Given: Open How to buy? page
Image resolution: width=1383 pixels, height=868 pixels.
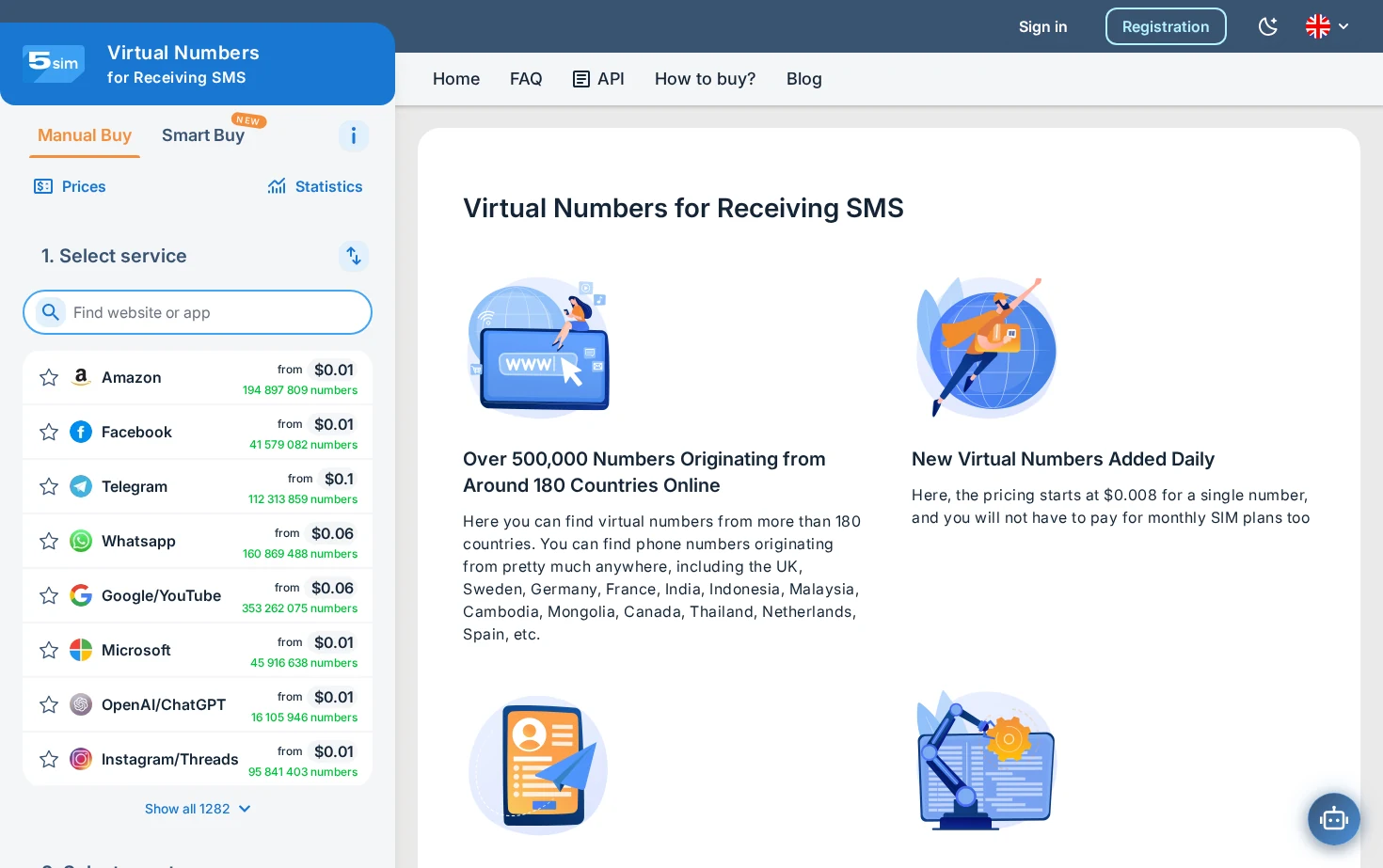Looking at the screenshot, I should pyautogui.click(x=706, y=79).
